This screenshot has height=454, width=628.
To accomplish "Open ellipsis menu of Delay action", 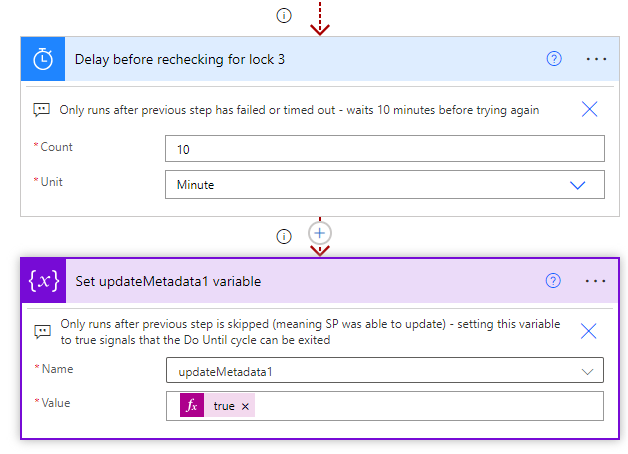I will click(596, 59).
